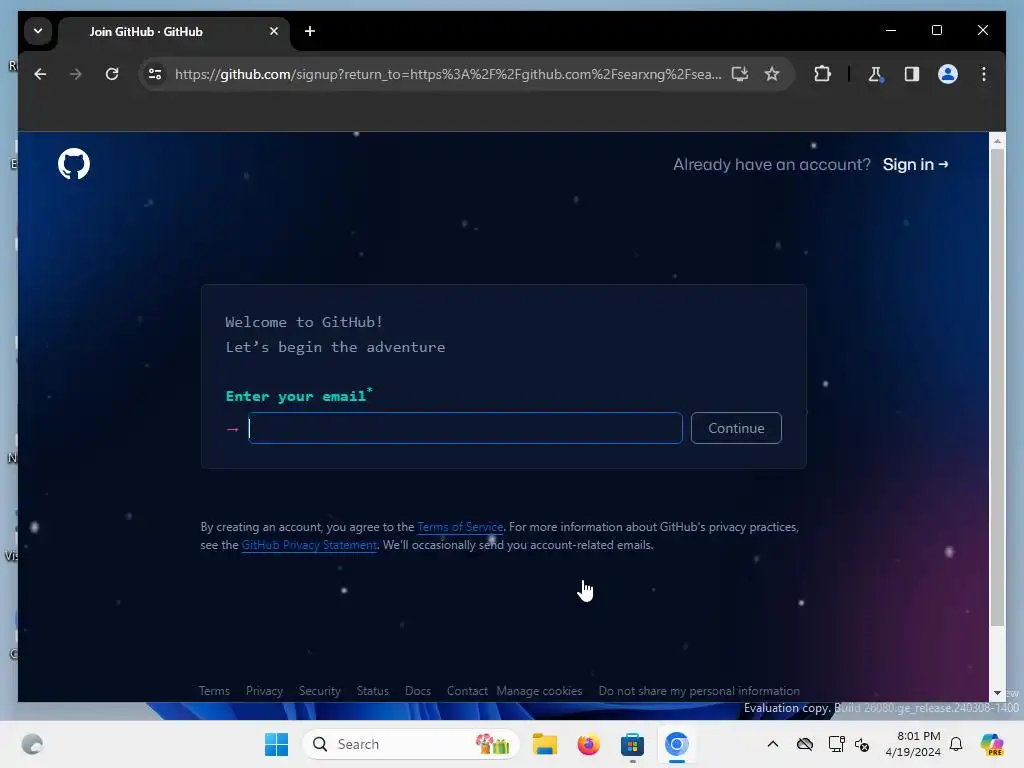Click the widgets icon at taskbar left
Screen dimensions: 1024x768
[x=32, y=744]
